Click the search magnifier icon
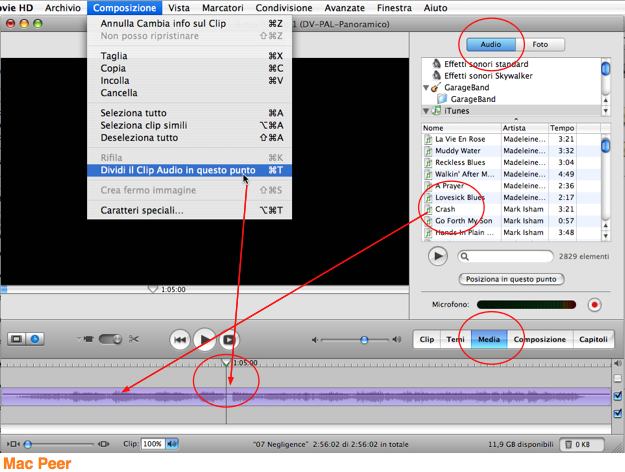Screen dimensions: 625x472 pyautogui.click(x=464, y=256)
